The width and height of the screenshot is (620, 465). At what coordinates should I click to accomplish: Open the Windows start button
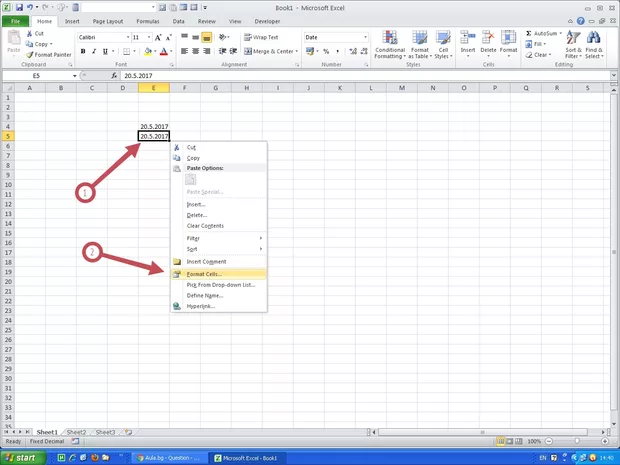(23, 458)
